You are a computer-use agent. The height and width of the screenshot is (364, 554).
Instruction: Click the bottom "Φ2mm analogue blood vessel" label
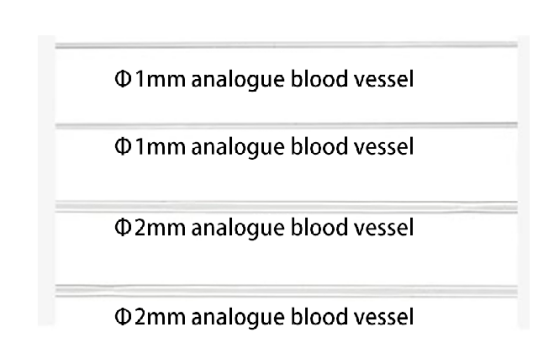tap(264, 317)
